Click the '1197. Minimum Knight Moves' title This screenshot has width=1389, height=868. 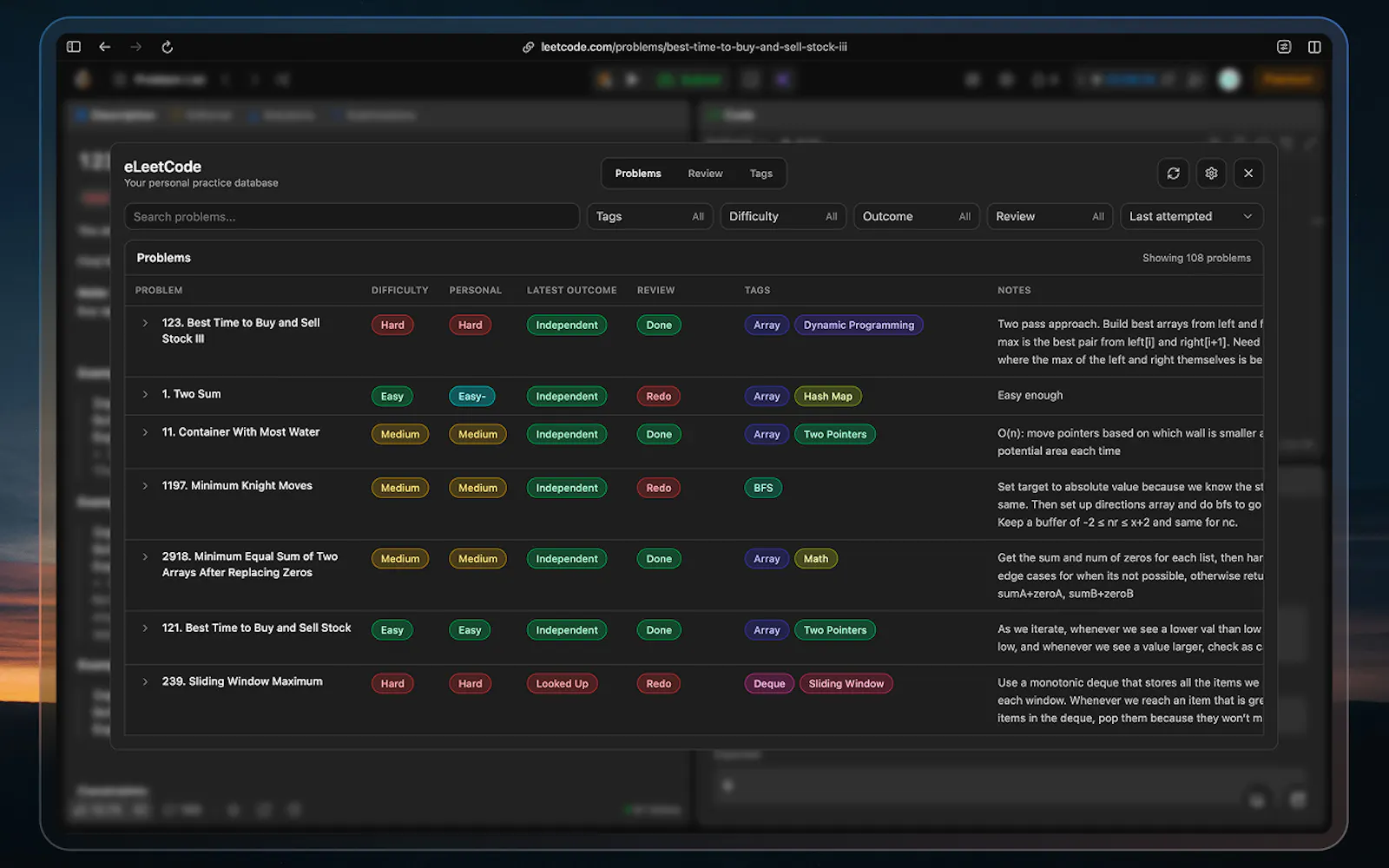[237, 485]
